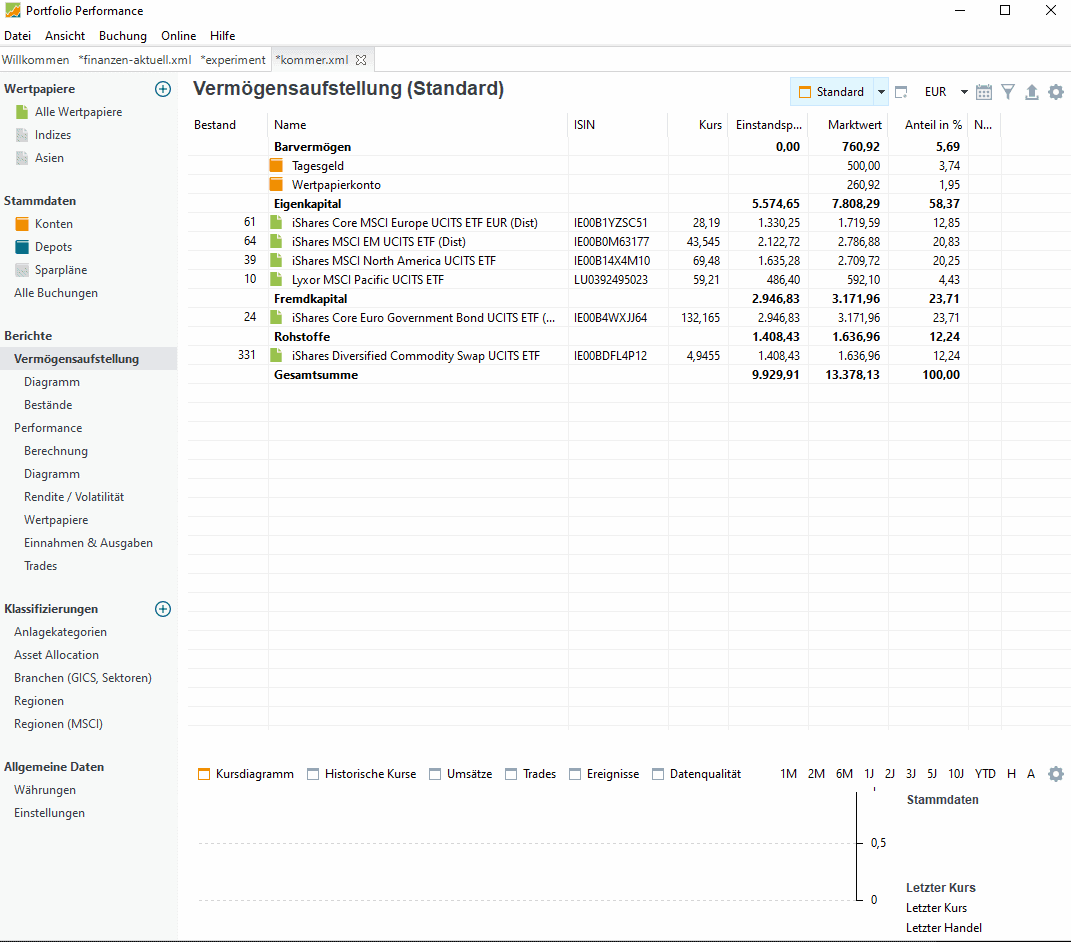Image resolution: width=1071 pixels, height=942 pixels.
Task: Expand the Standard view dropdown arrow
Action: [x=881, y=92]
